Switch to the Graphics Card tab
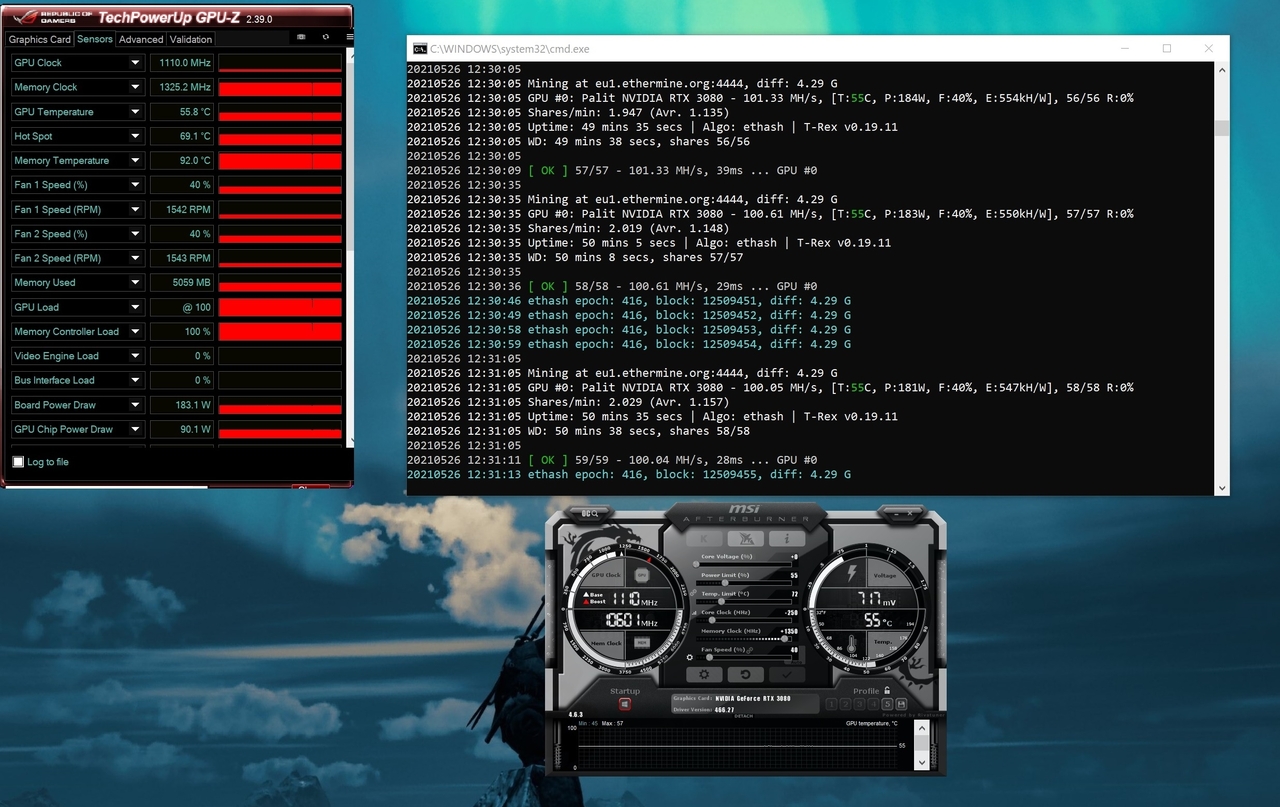The image size is (1280, 807). (40, 40)
